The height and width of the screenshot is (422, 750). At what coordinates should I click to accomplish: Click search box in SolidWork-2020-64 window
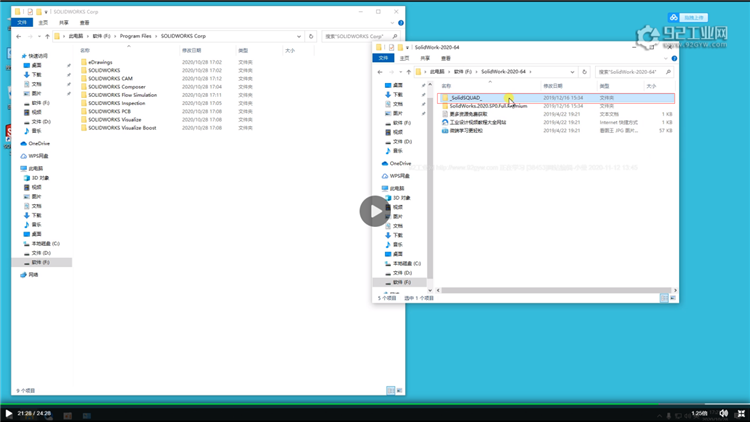click(634, 72)
